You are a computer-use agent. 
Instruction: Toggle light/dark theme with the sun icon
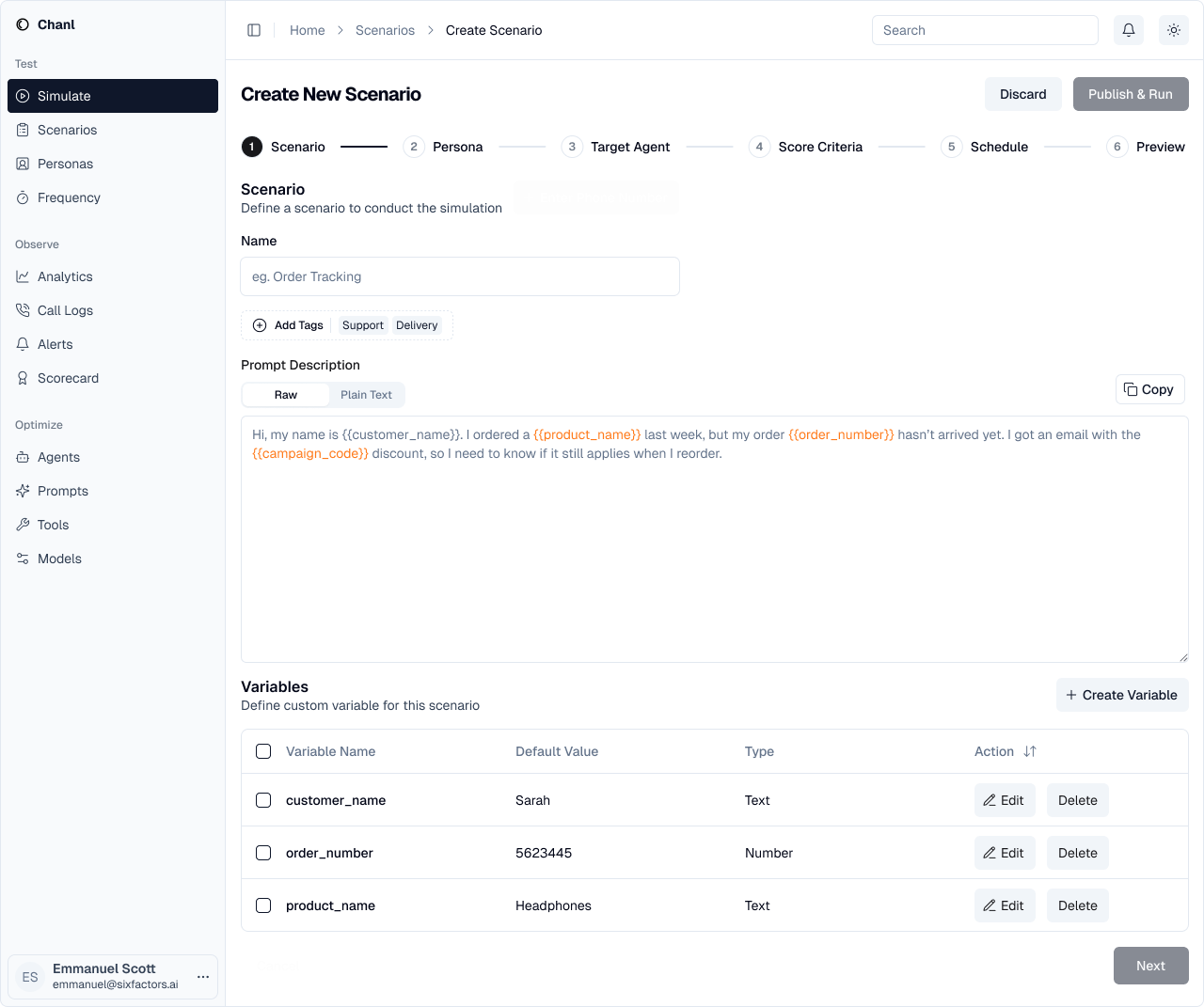(1173, 29)
